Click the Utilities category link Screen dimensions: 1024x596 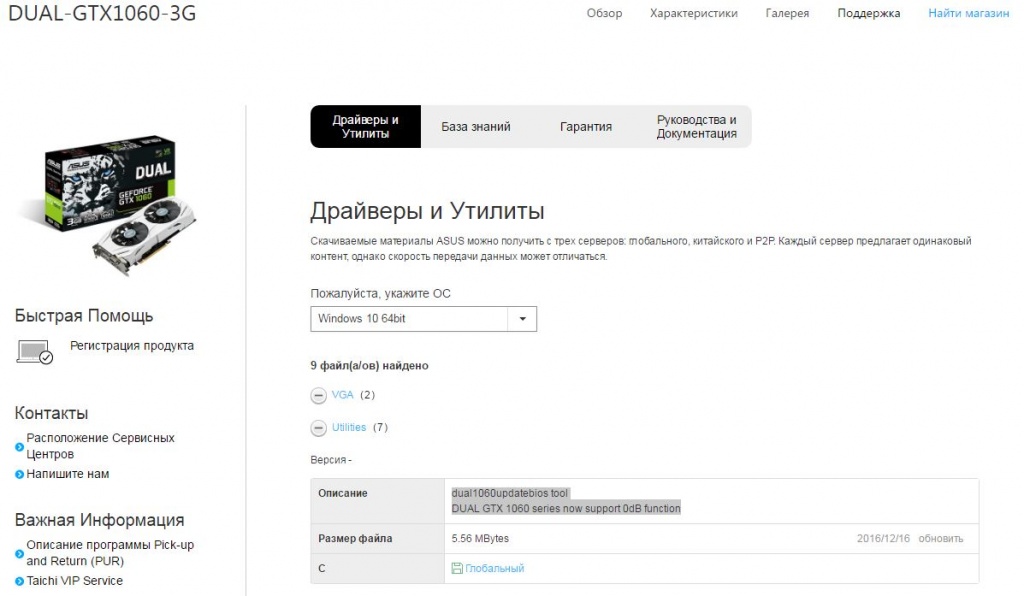(x=349, y=428)
